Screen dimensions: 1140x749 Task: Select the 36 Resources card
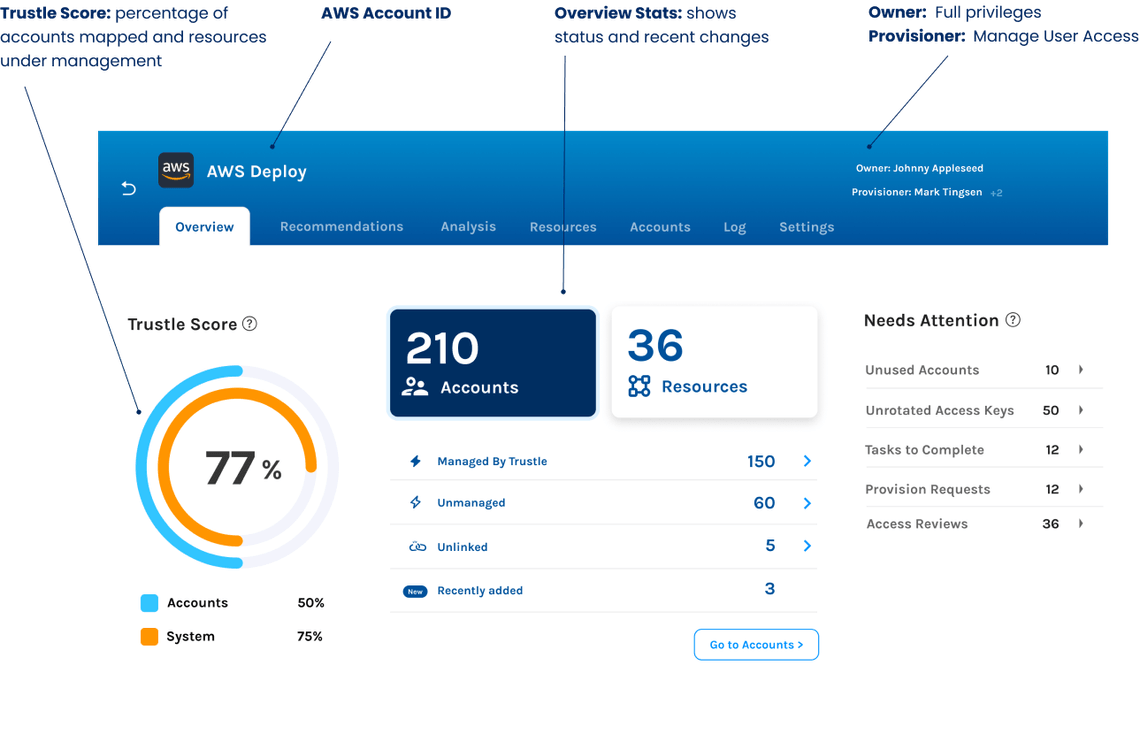715,362
